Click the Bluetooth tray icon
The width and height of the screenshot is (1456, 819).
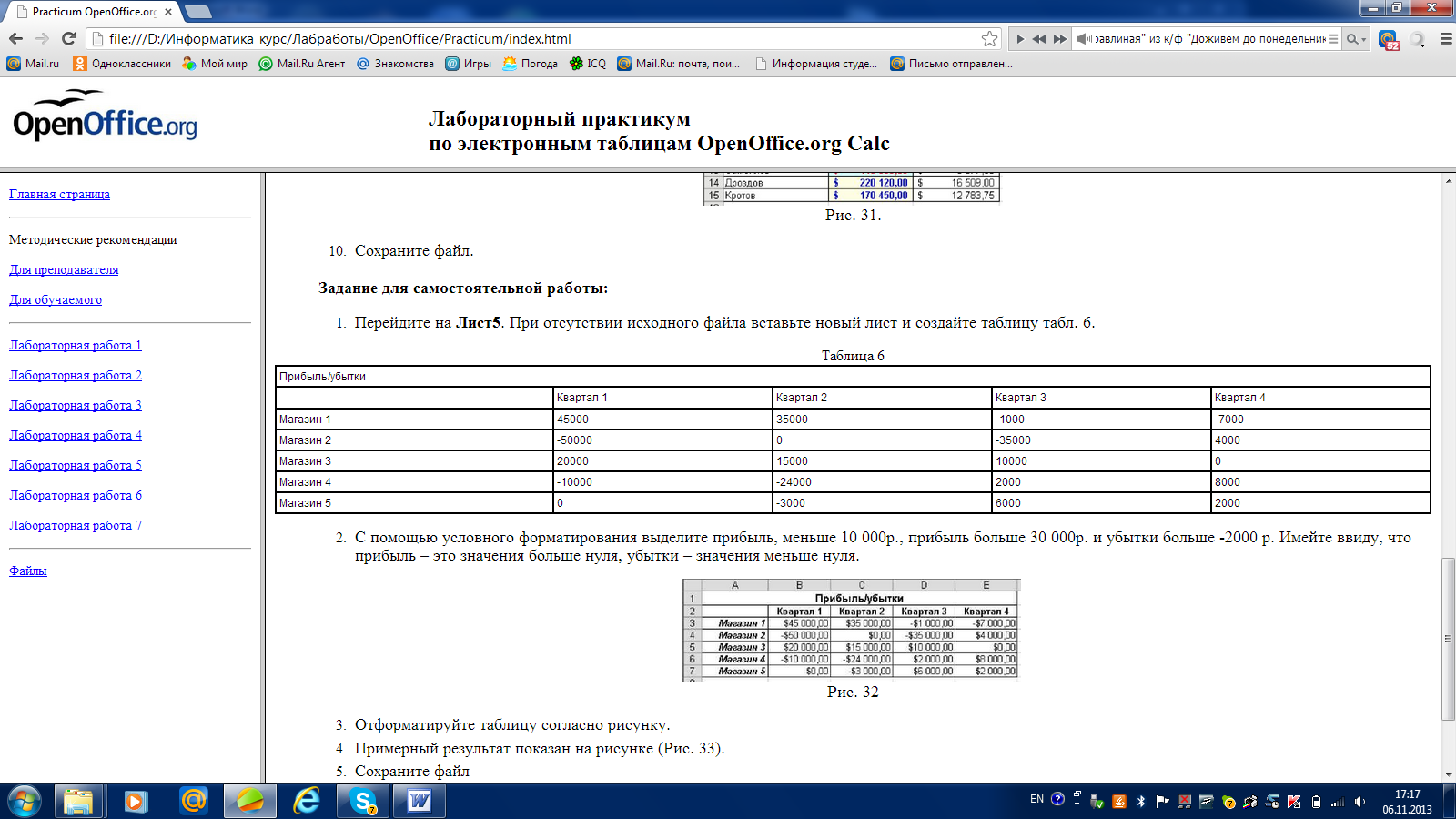1140,802
